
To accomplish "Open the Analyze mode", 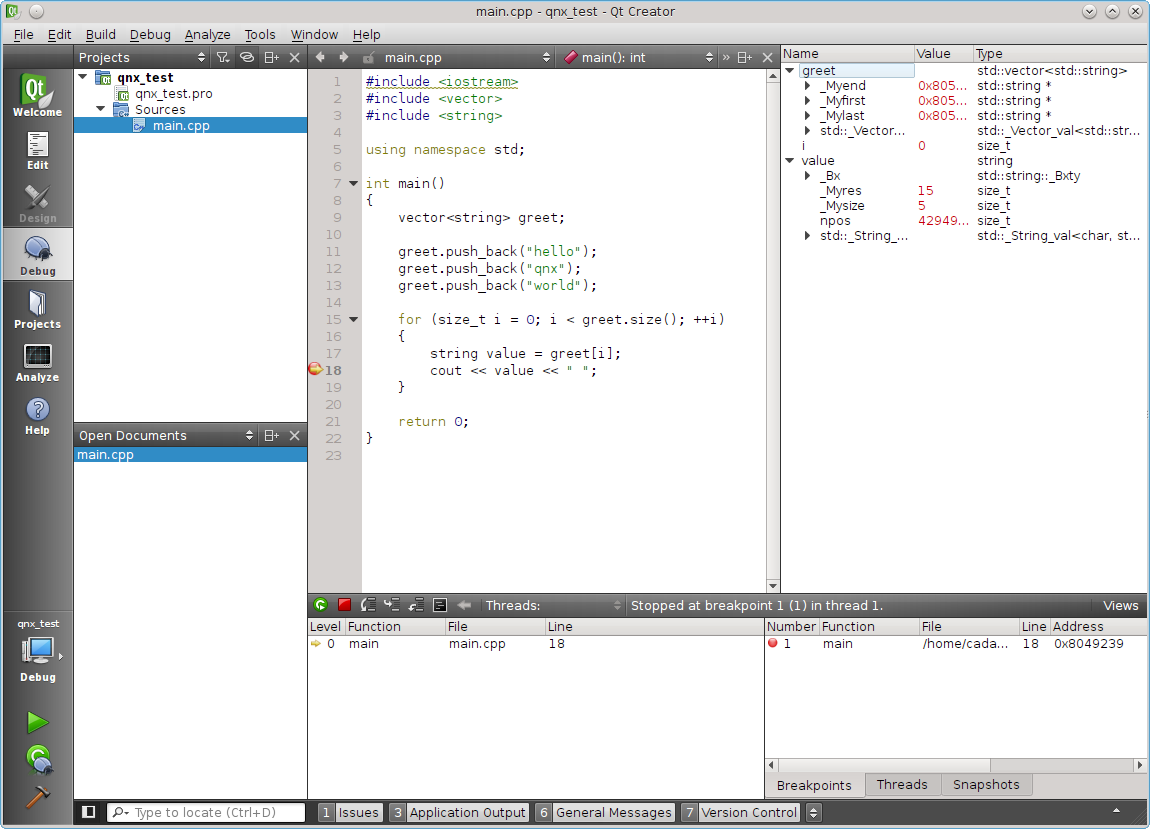I will coord(37,362).
